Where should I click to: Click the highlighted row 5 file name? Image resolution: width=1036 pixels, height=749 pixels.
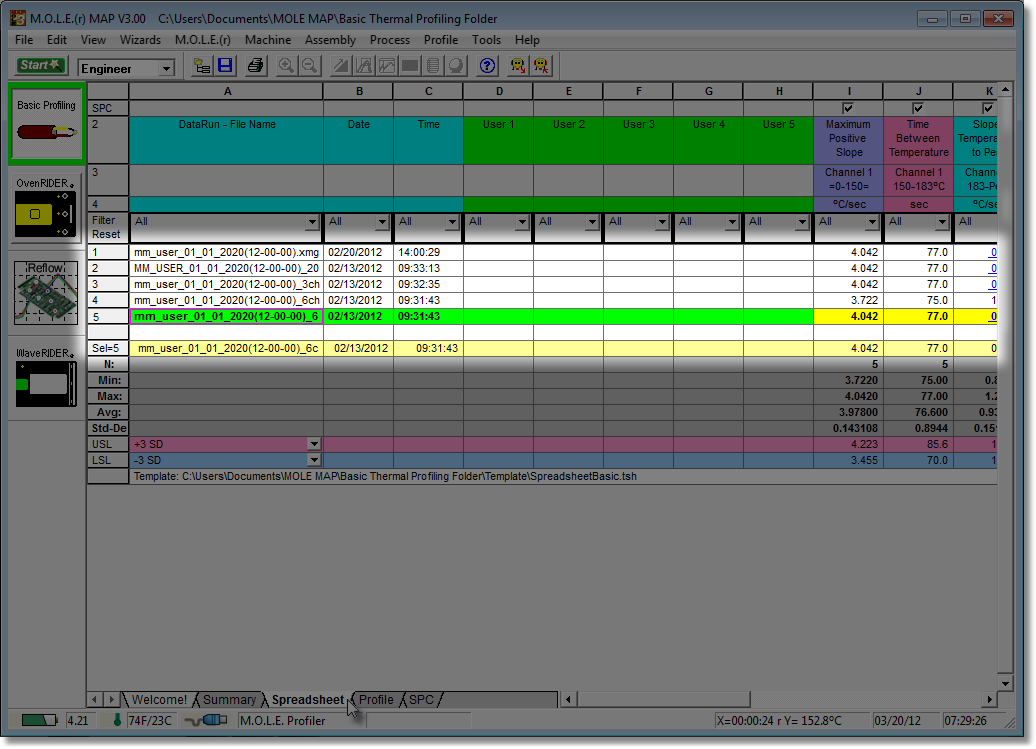pyautogui.click(x=226, y=316)
